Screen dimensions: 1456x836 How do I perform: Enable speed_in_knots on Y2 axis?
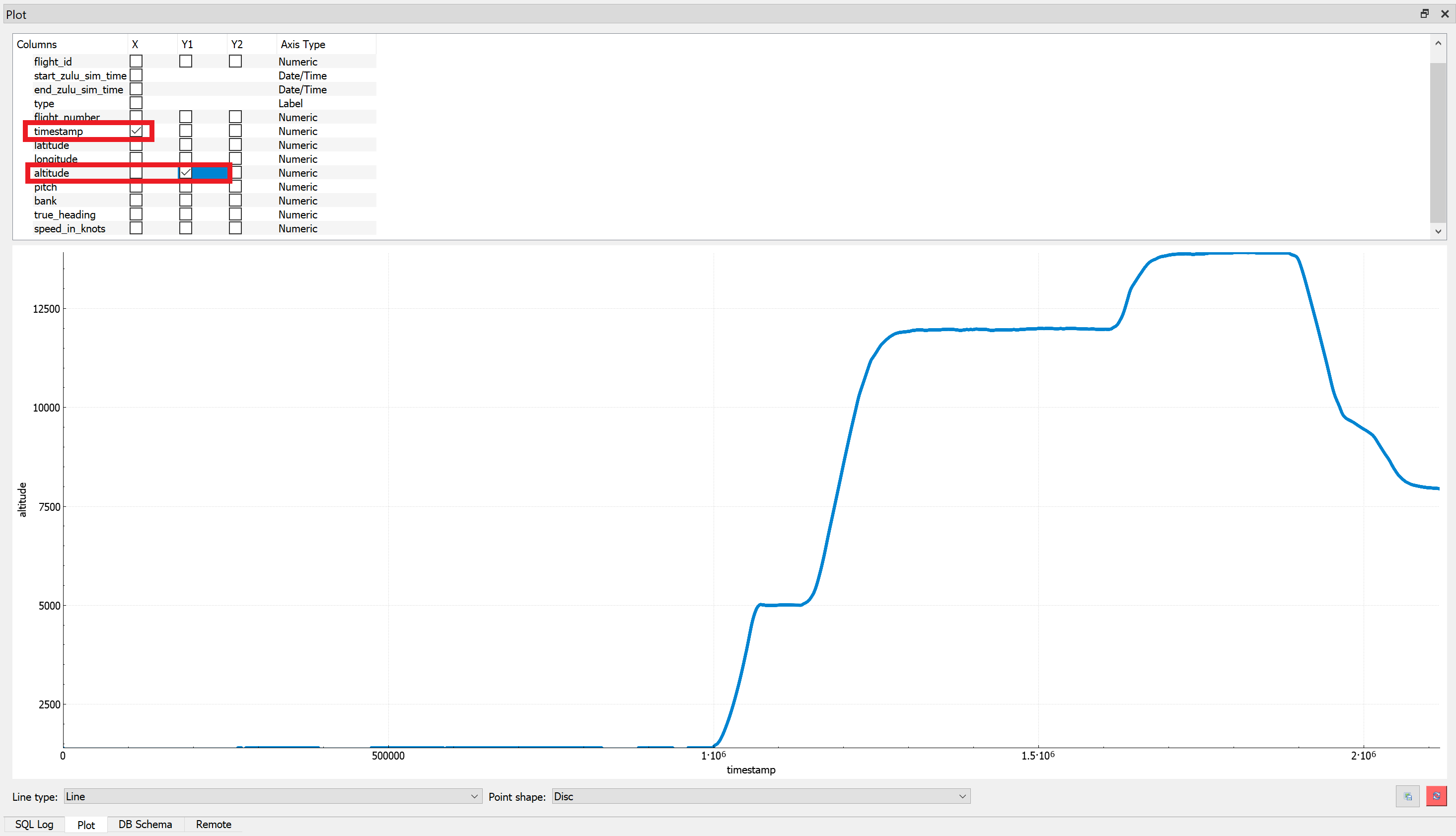pyautogui.click(x=235, y=228)
